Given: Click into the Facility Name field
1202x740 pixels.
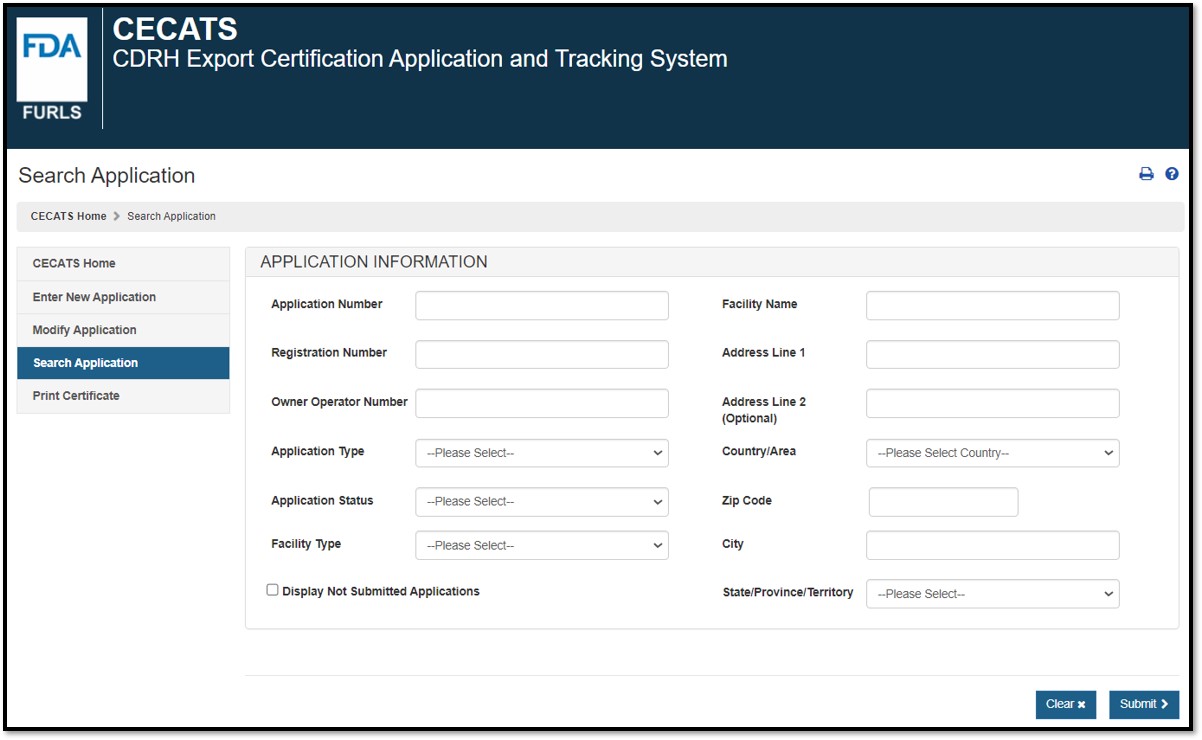Looking at the screenshot, I should click(992, 306).
